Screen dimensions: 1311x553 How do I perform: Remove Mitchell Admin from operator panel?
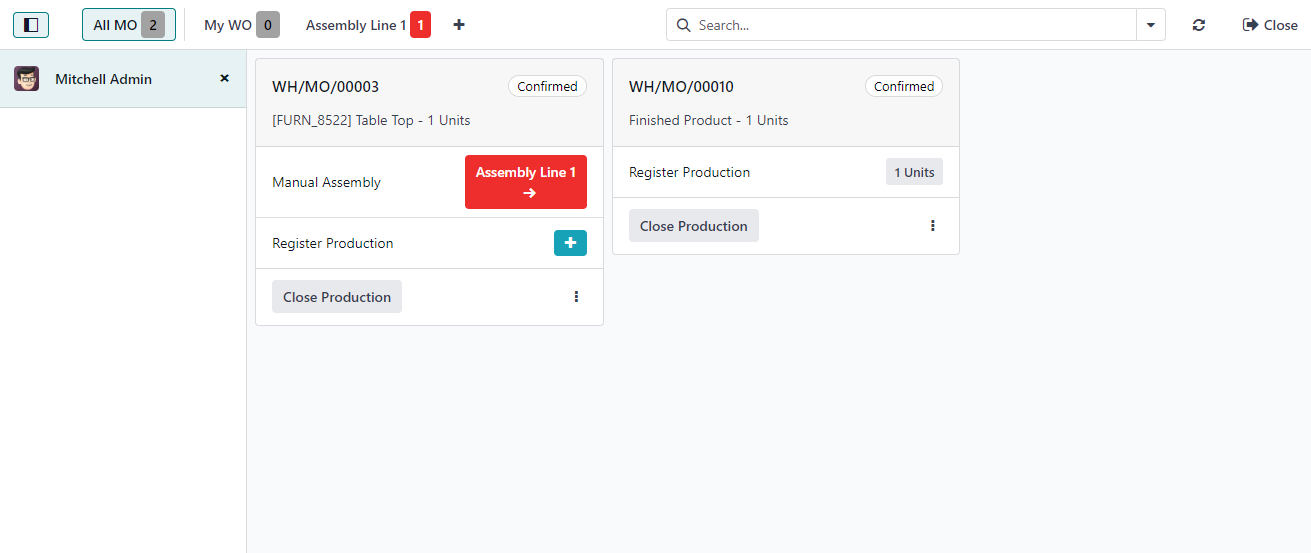[224, 78]
